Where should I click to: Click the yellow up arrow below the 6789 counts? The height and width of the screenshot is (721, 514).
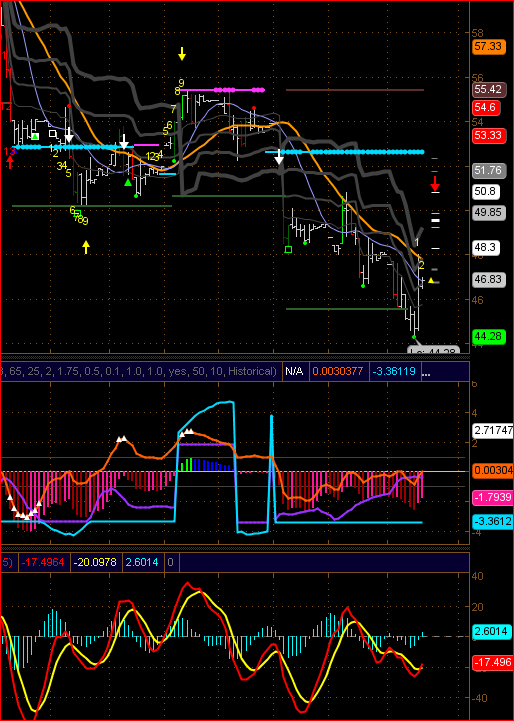pyautogui.click(x=86, y=247)
